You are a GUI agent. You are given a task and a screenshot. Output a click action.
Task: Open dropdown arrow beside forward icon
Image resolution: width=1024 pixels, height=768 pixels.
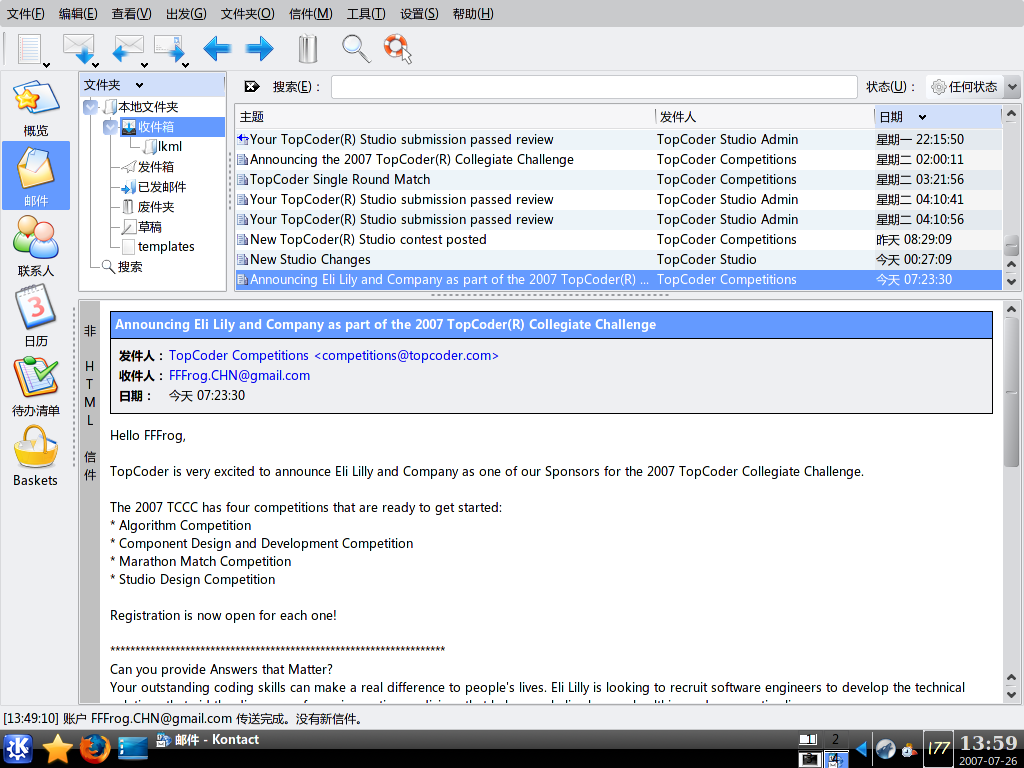185,65
